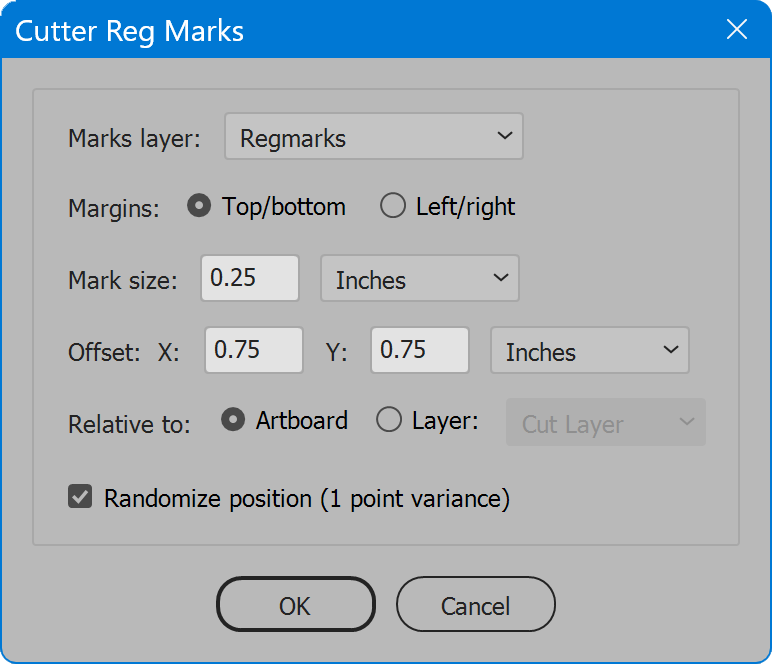This screenshot has width=772, height=664.
Task: Select the Top/bottom margins radio button
Action: (200, 206)
